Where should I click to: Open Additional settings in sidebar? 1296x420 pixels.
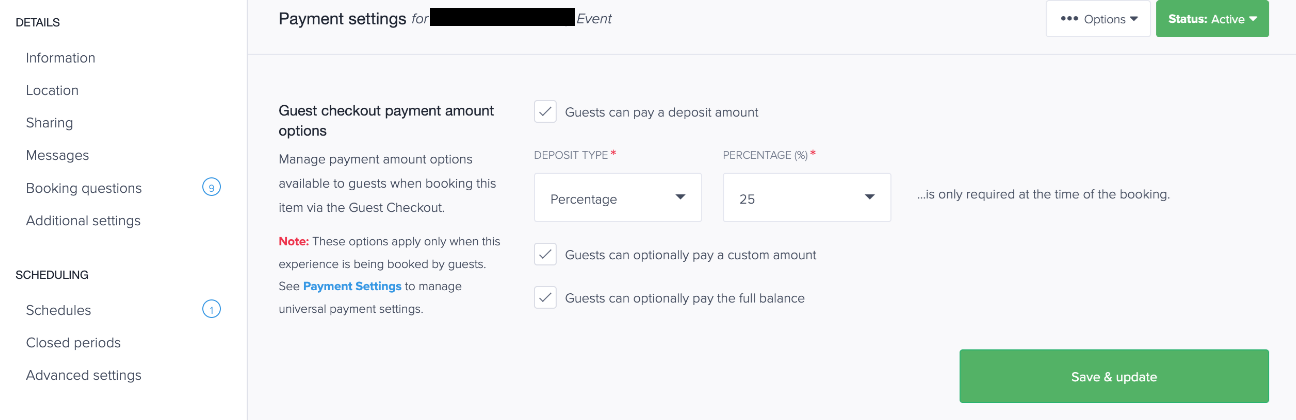(x=83, y=220)
